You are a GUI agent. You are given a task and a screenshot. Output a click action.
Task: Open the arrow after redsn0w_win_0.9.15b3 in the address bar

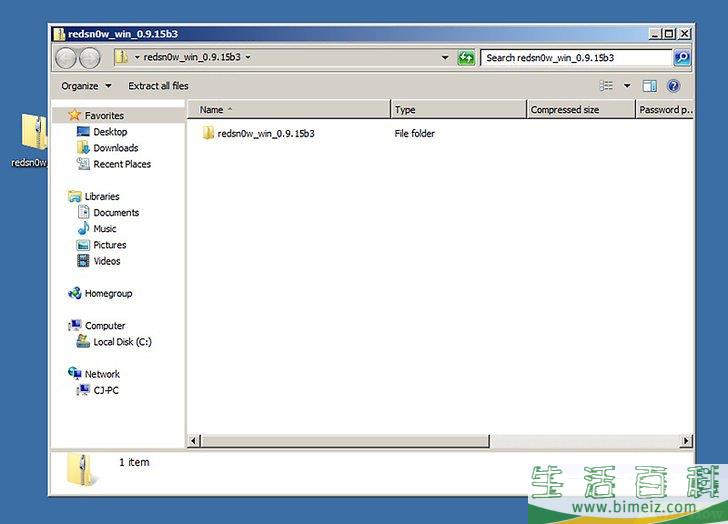point(248,57)
